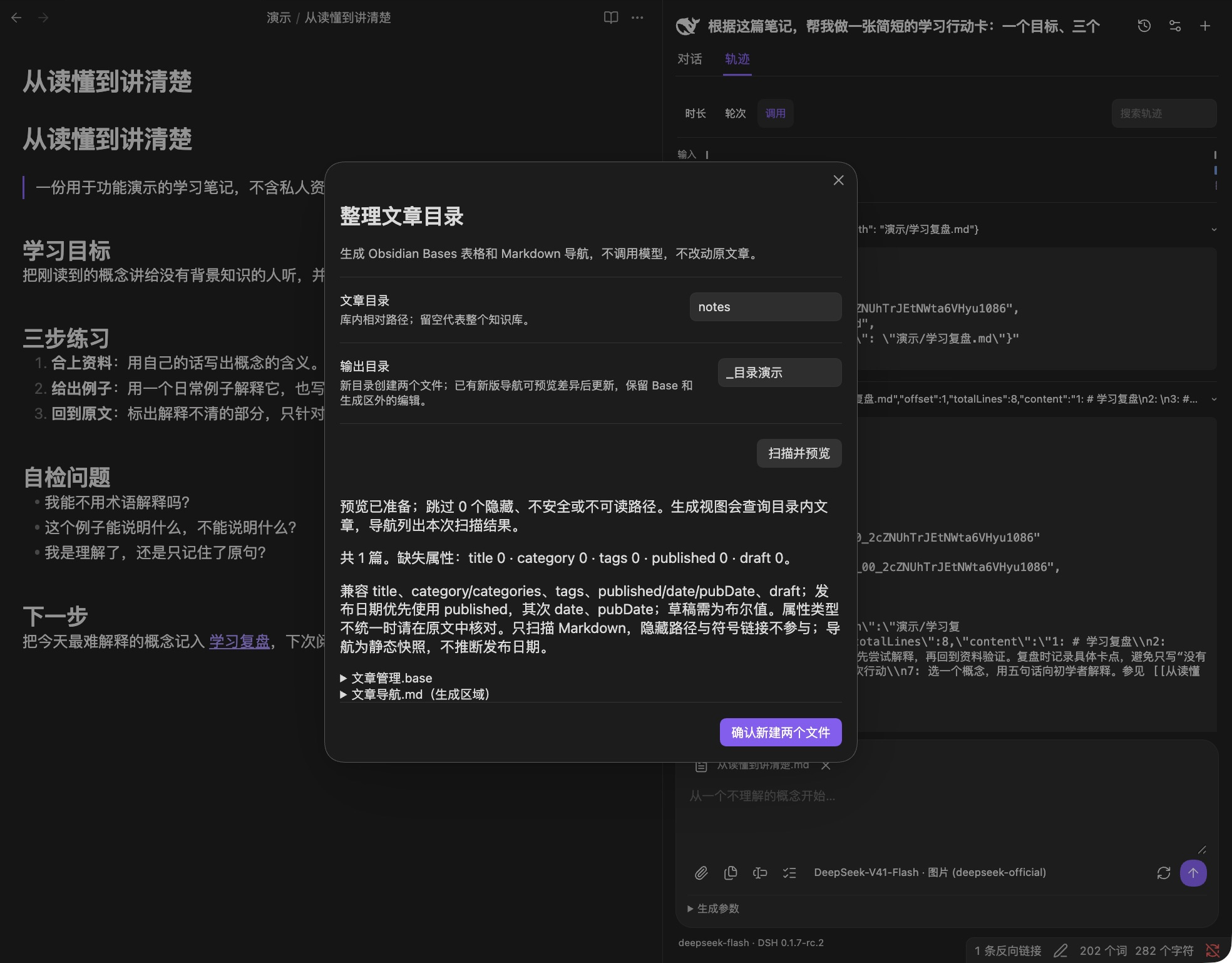Remove the attached 从读懂到讲清楚.md file chip

click(x=826, y=765)
